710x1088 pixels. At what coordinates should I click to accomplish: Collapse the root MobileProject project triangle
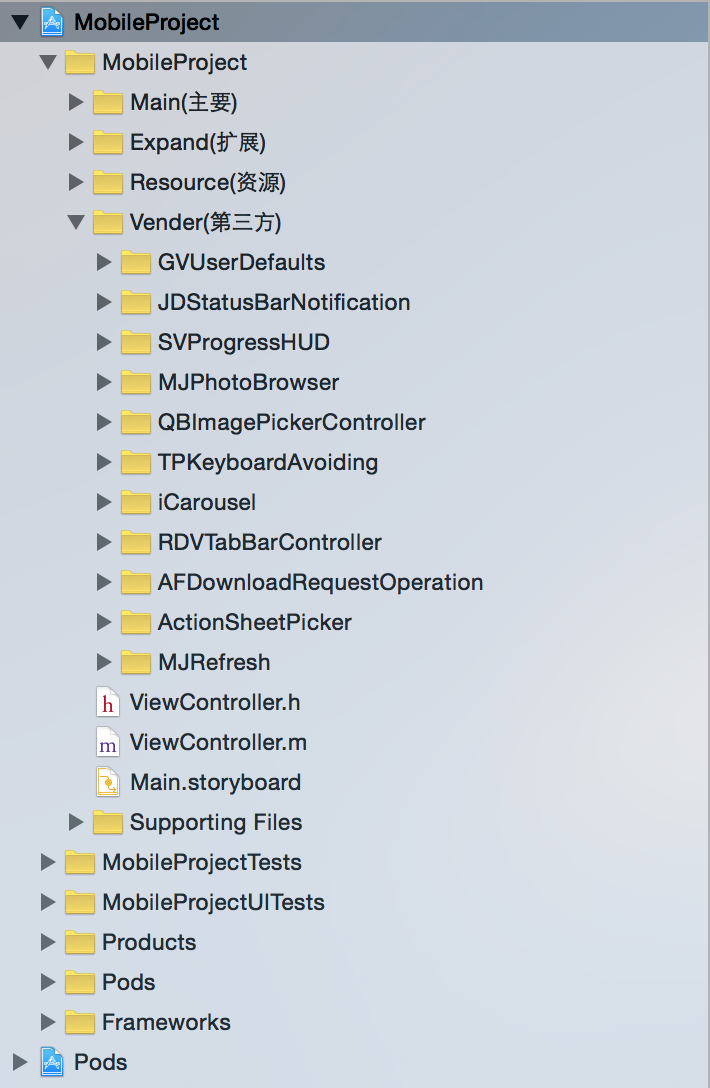pos(20,22)
